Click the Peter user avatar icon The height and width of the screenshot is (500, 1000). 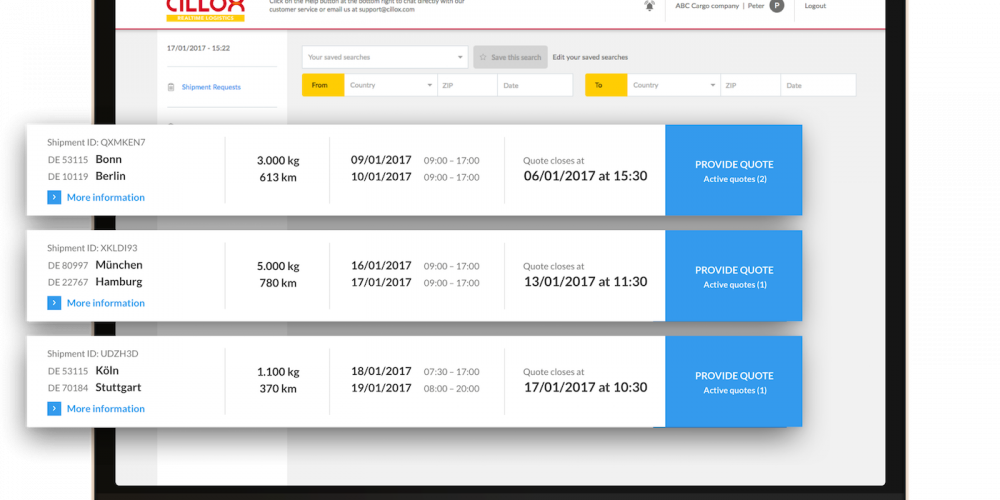coord(777,6)
